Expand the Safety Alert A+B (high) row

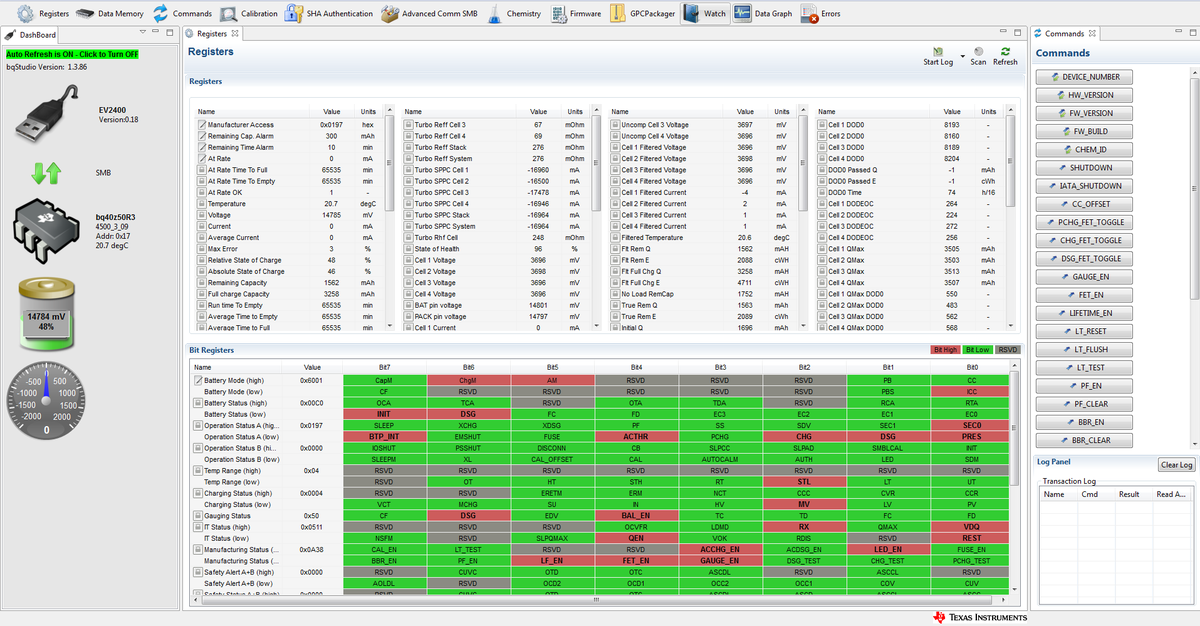click(198, 572)
